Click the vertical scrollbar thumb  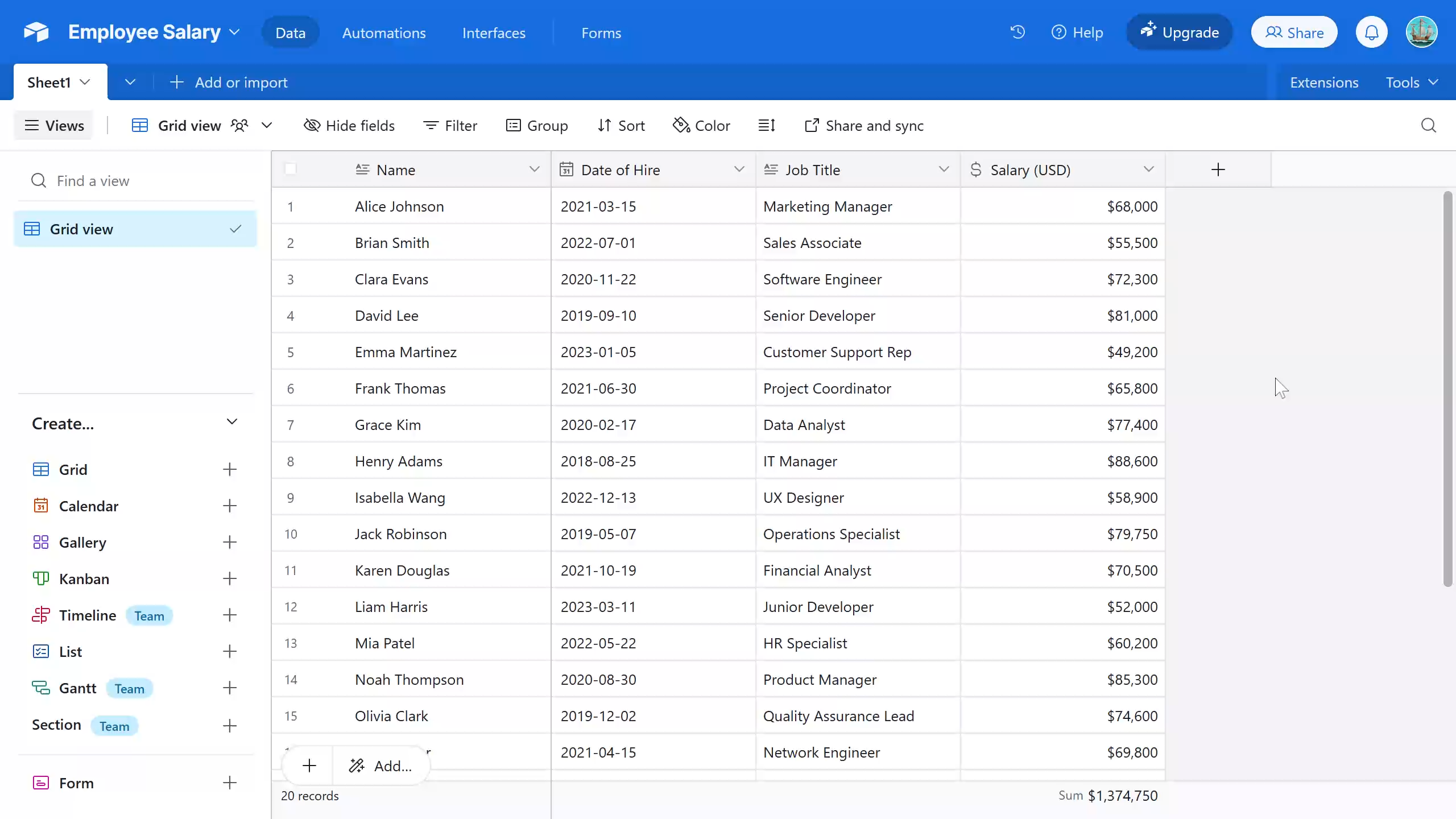(x=1448, y=389)
